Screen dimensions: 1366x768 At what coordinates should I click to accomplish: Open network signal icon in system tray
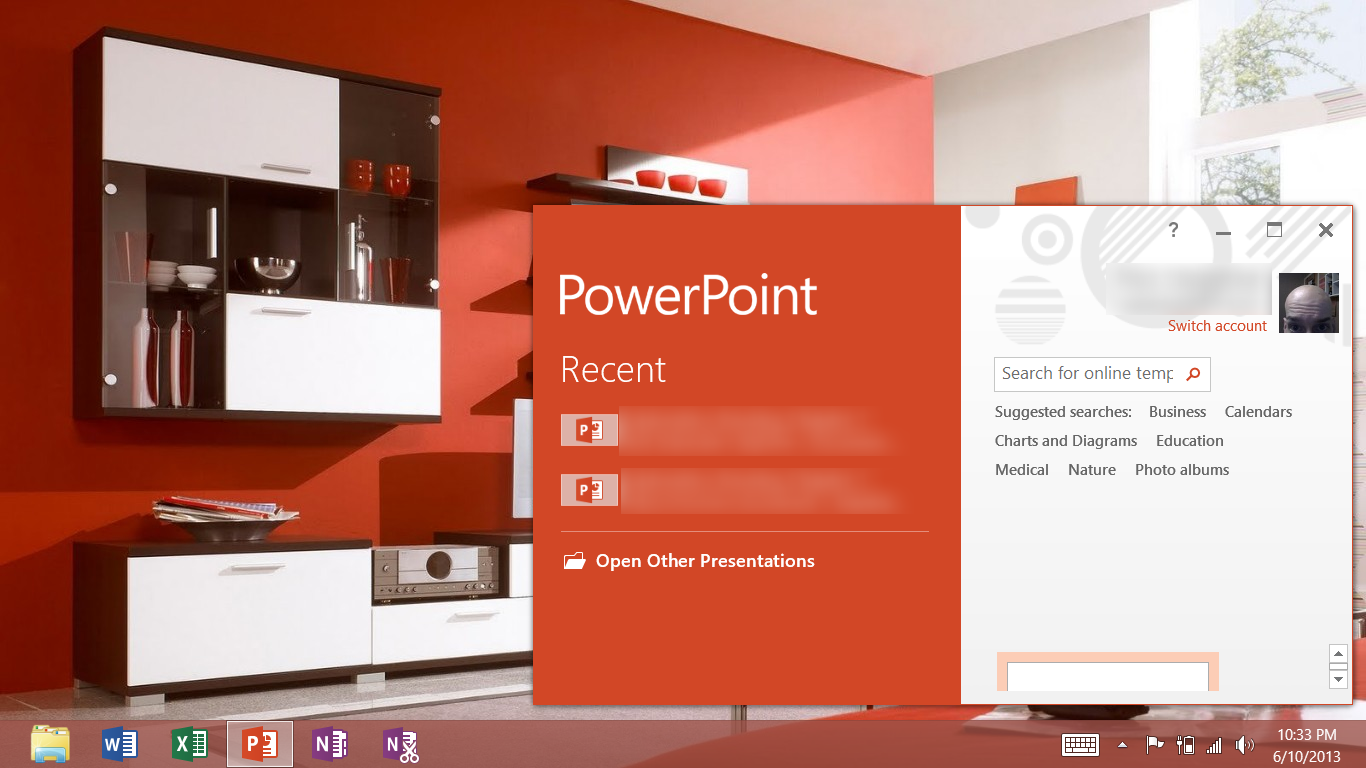pyautogui.click(x=1214, y=745)
